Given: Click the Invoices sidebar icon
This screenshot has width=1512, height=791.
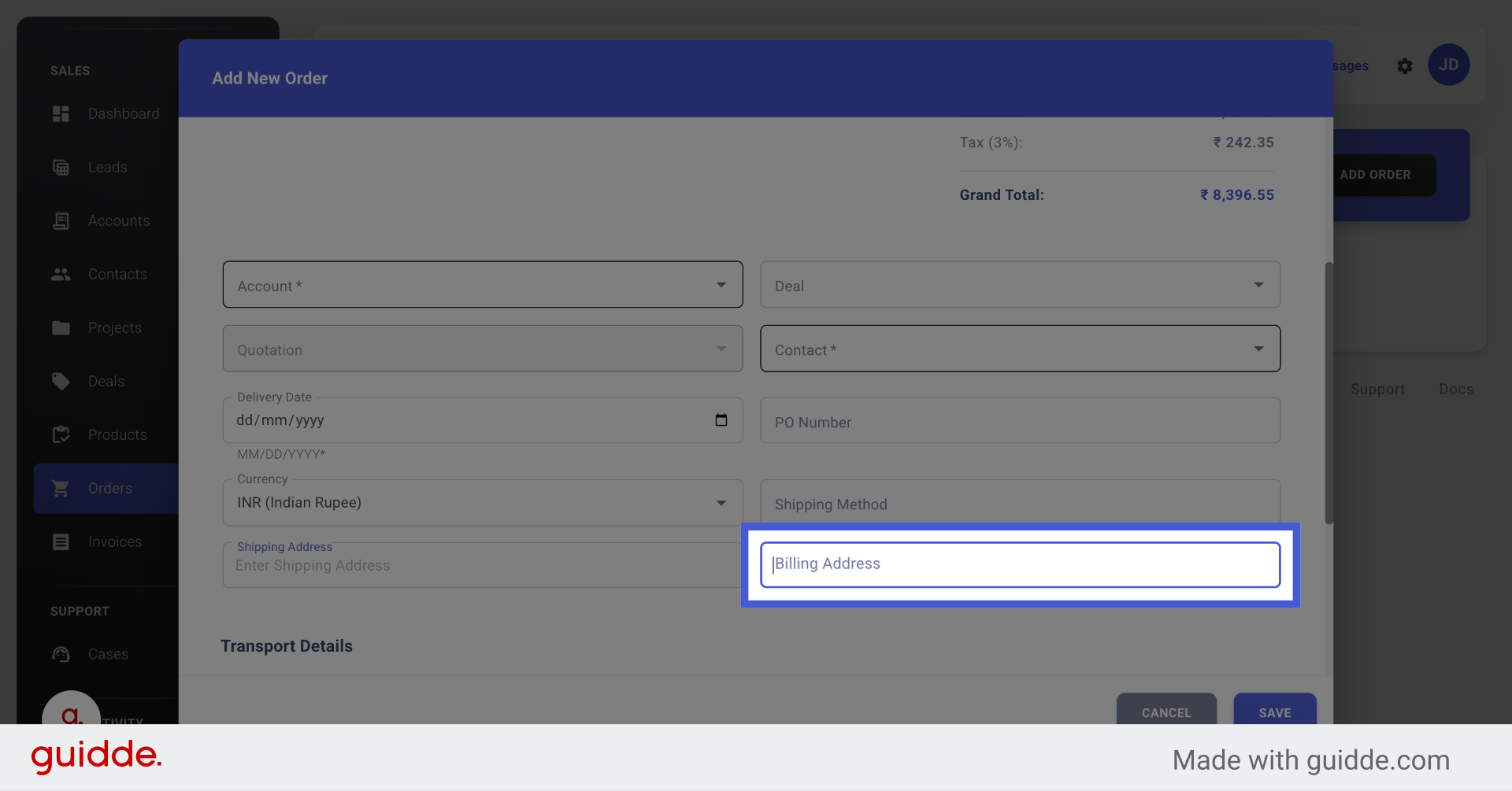Looking at the screenshot, I should pyautogui.click(x=61, y=542).
